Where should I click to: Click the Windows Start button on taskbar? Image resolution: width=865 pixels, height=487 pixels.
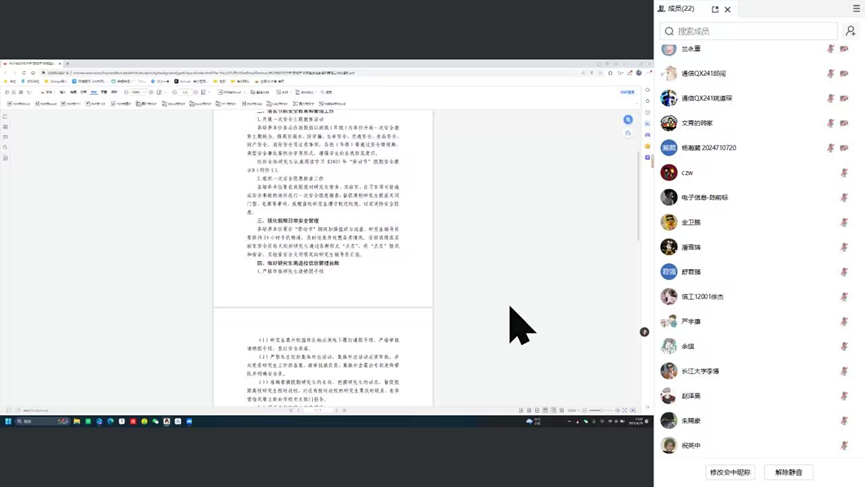[x=8, y=422]
